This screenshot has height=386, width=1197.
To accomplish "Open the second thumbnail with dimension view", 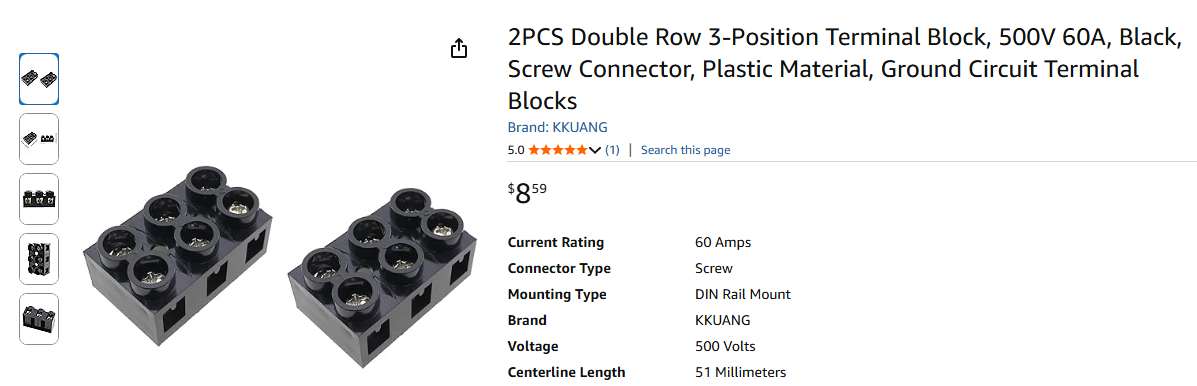I will click(x=39, y=139).
